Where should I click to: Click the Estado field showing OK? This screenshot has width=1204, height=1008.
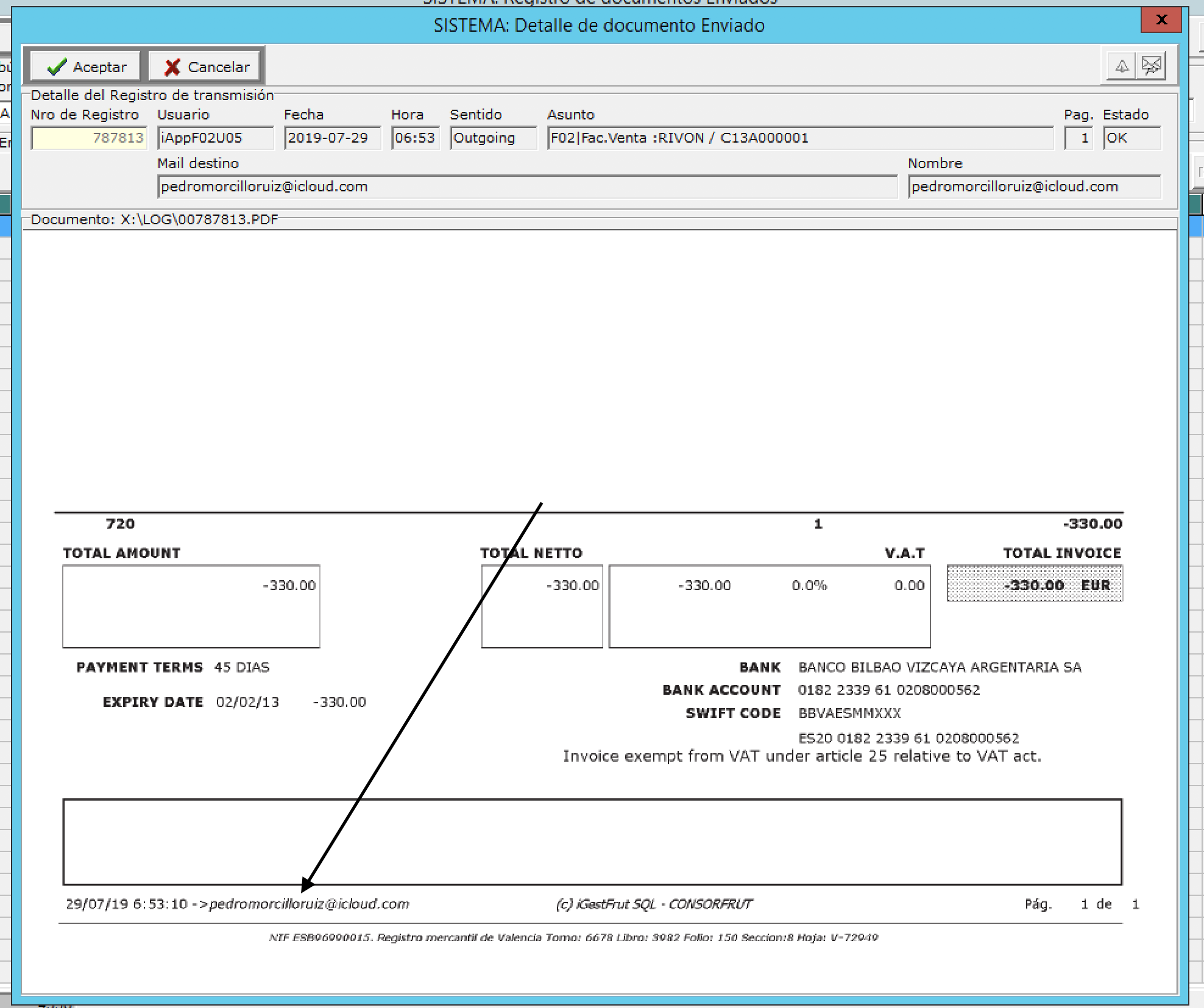1131,138
